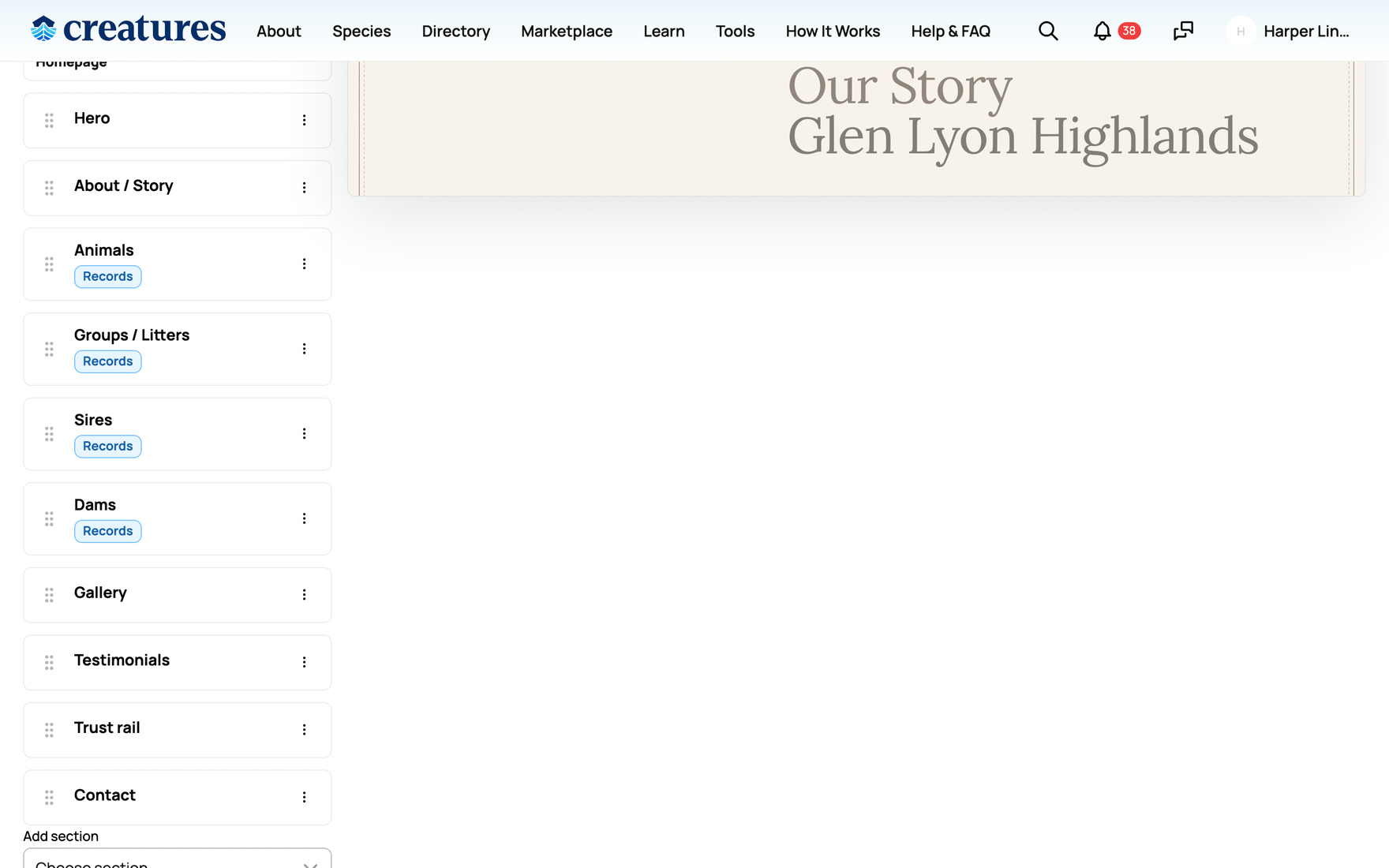1389x868 pixels.
Task: Select the Gallery section label
Action: pyautogui.click(x=100, y=593)
